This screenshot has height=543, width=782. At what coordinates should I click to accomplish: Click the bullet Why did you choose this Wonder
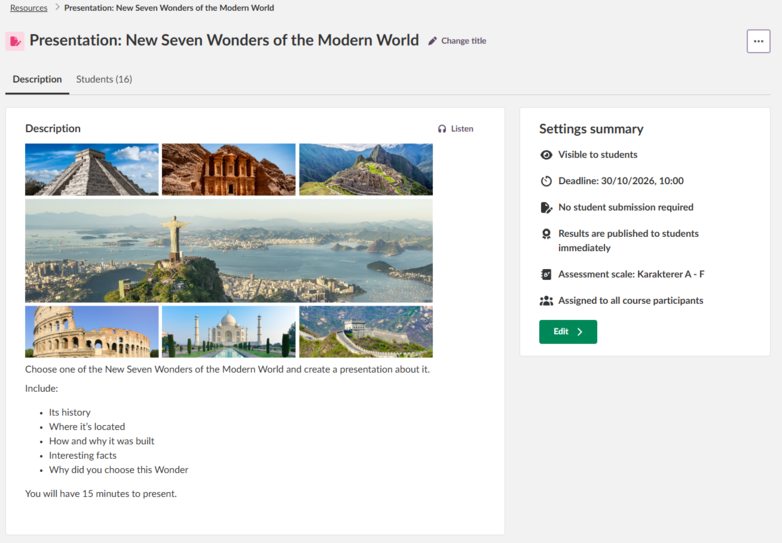(119, 470)
